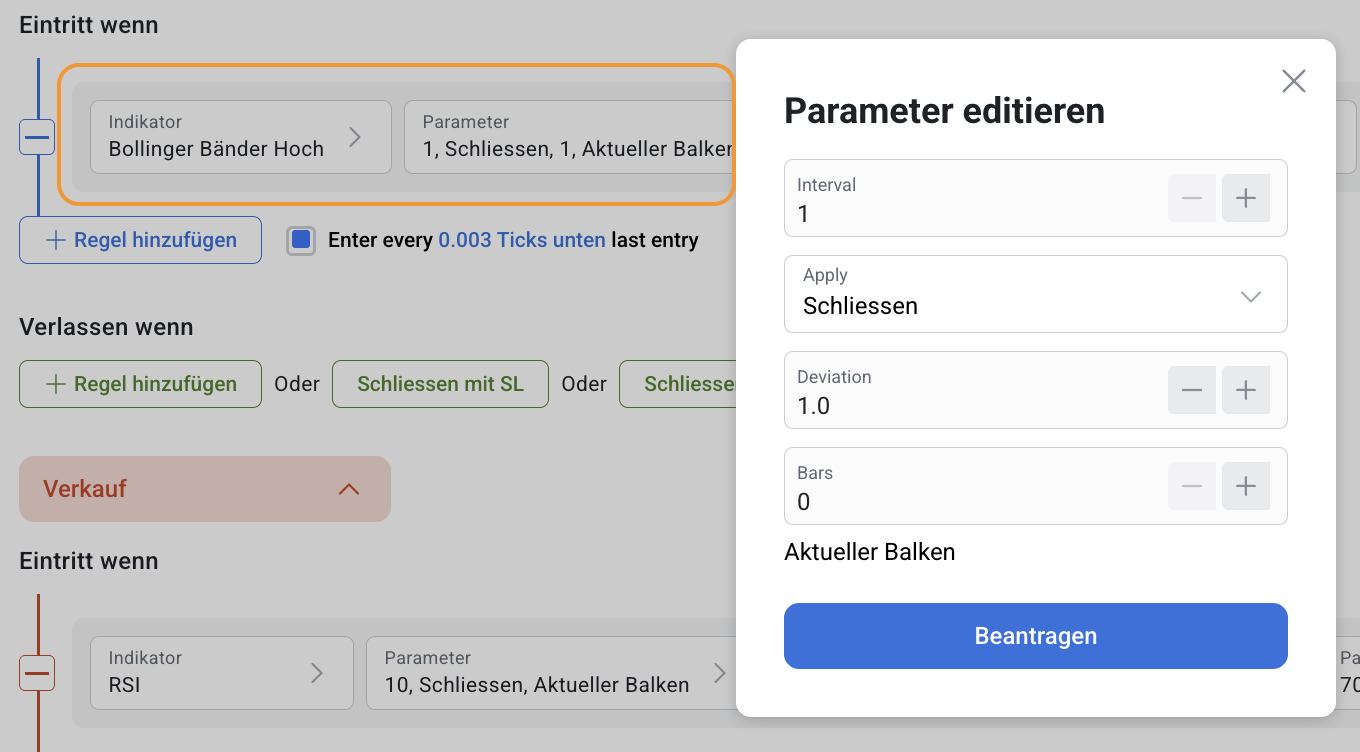The height and width of the screenshot is (752, 1360).
Task: Open the Apply Schliessen dropdown
Action: tap(1036, 294)
